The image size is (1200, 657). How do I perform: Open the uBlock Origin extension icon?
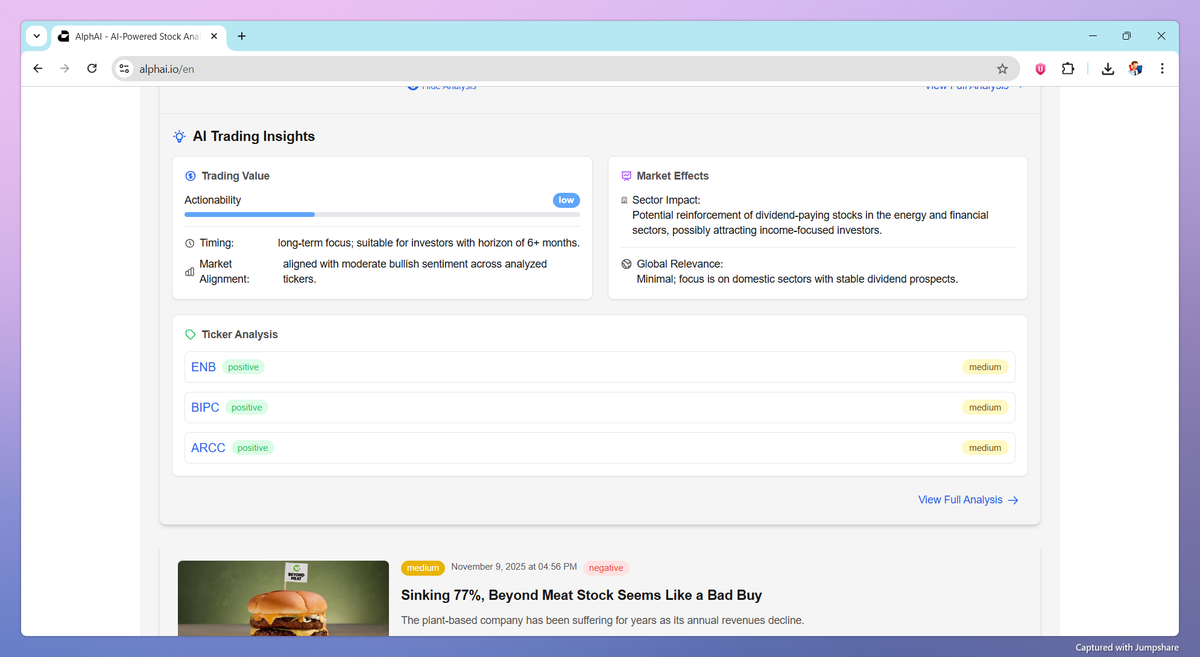1040,68
